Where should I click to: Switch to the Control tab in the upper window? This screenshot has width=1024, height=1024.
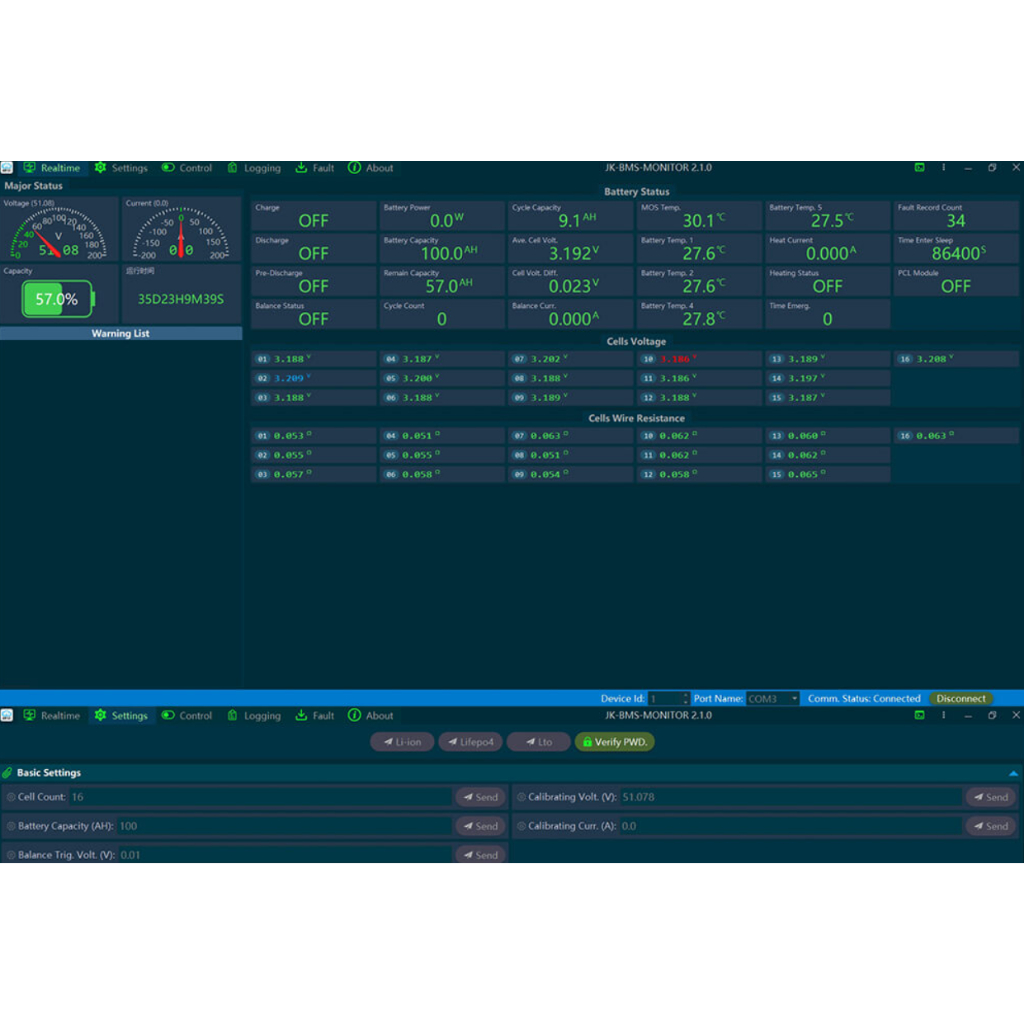(187, 168)
